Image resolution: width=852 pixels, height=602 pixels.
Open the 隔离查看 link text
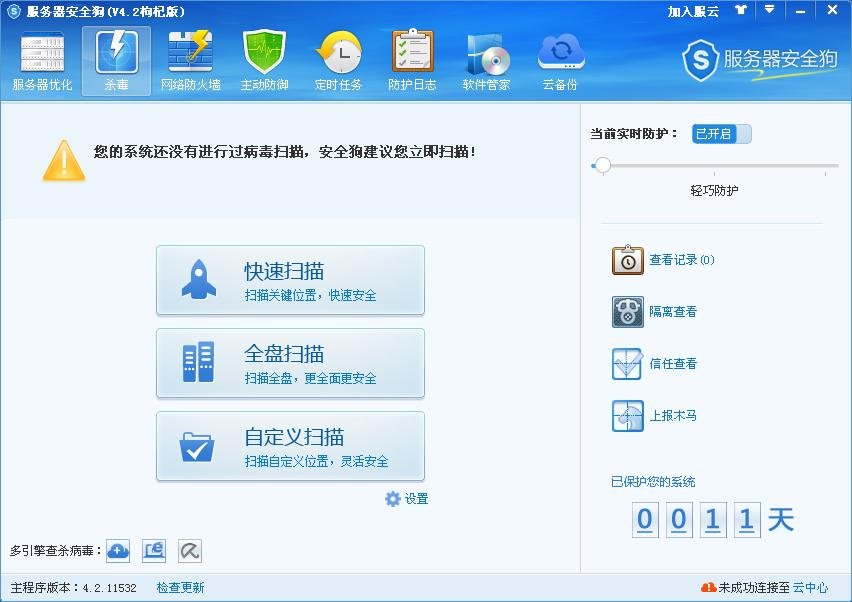673,312
